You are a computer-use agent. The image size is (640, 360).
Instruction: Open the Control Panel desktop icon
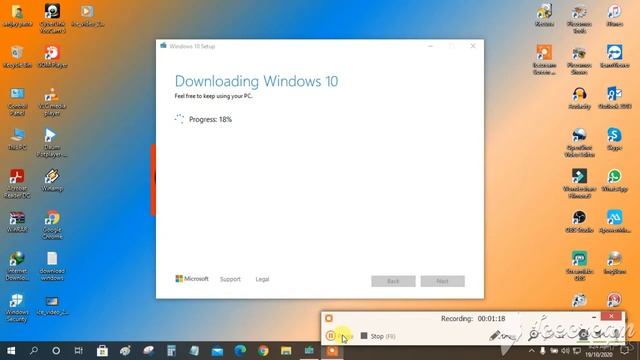[17, 102]
